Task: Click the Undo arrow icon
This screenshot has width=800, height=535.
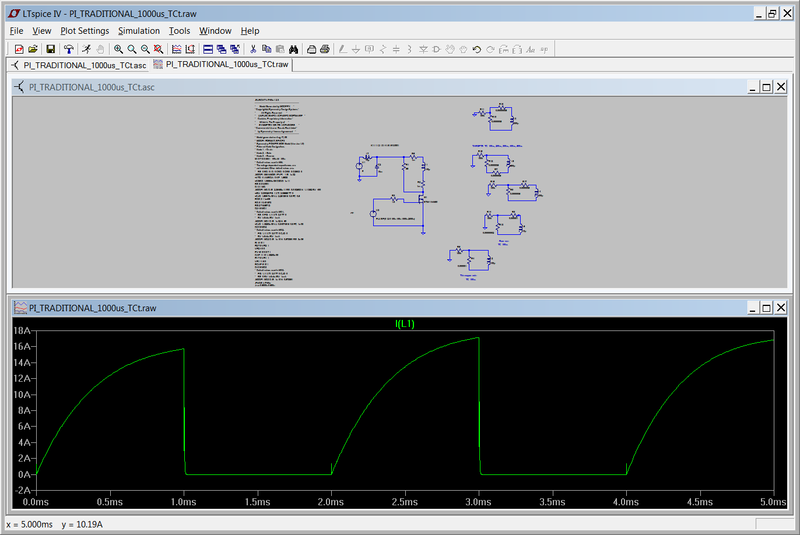Action: click(x=477, y=48)
